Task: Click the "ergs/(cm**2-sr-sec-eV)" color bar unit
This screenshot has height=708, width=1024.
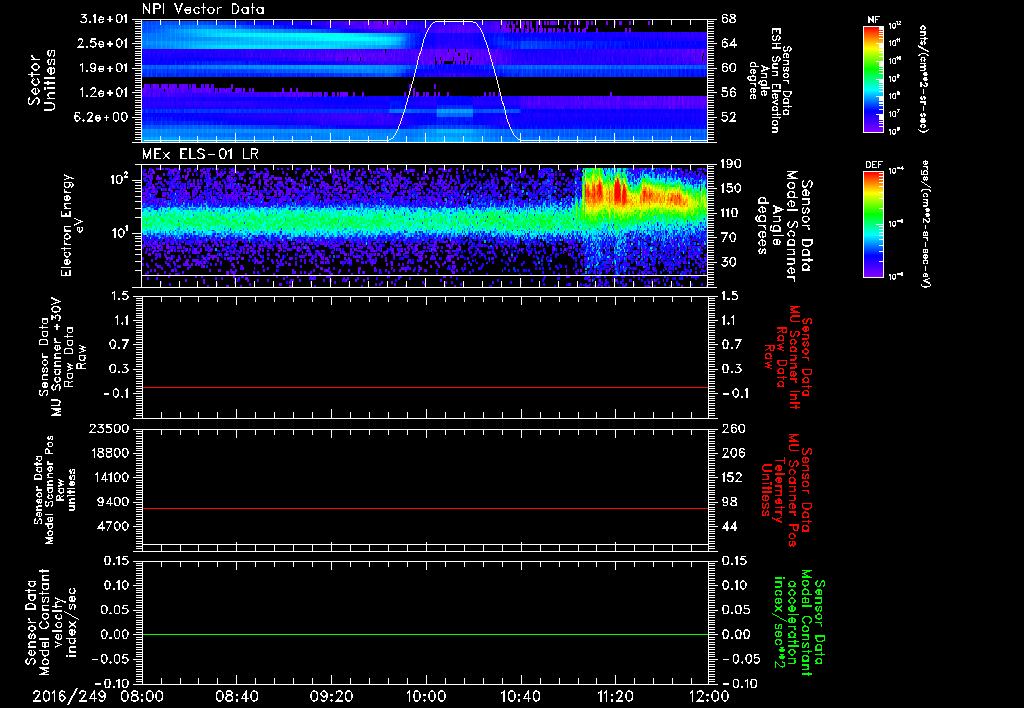Action: click(924, 223)
